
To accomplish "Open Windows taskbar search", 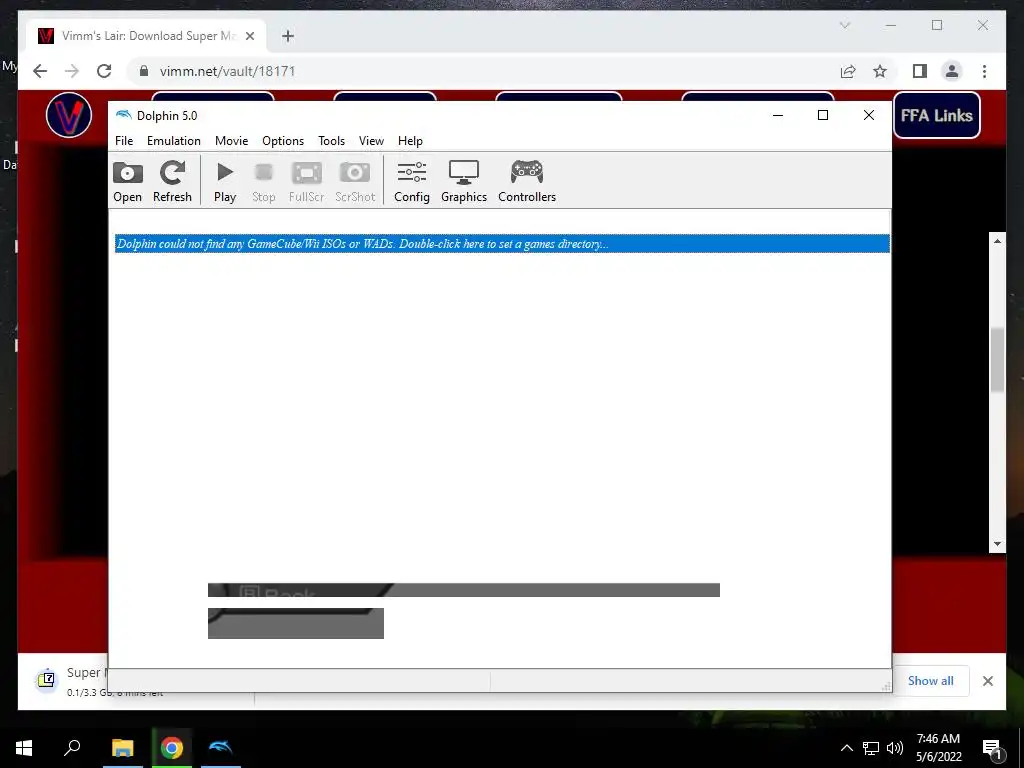I will 72,748.
